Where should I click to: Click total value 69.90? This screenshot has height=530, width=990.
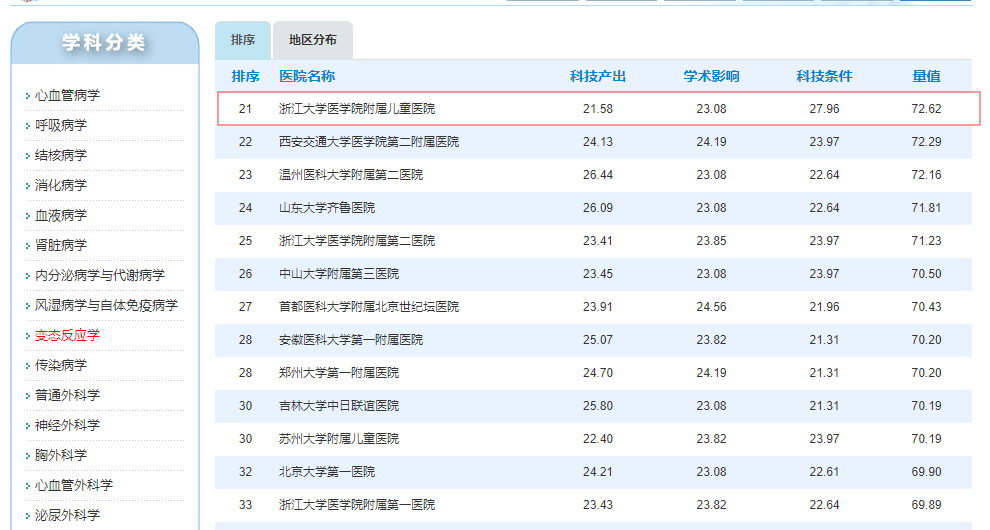point(926,472)
